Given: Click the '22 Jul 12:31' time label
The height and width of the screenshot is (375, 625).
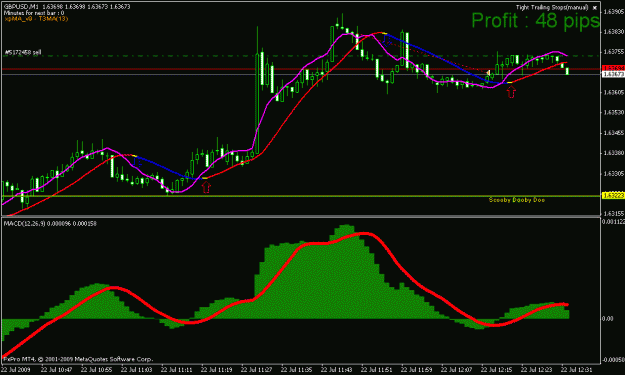Looking at the screenshot, I should pos(576,369).
